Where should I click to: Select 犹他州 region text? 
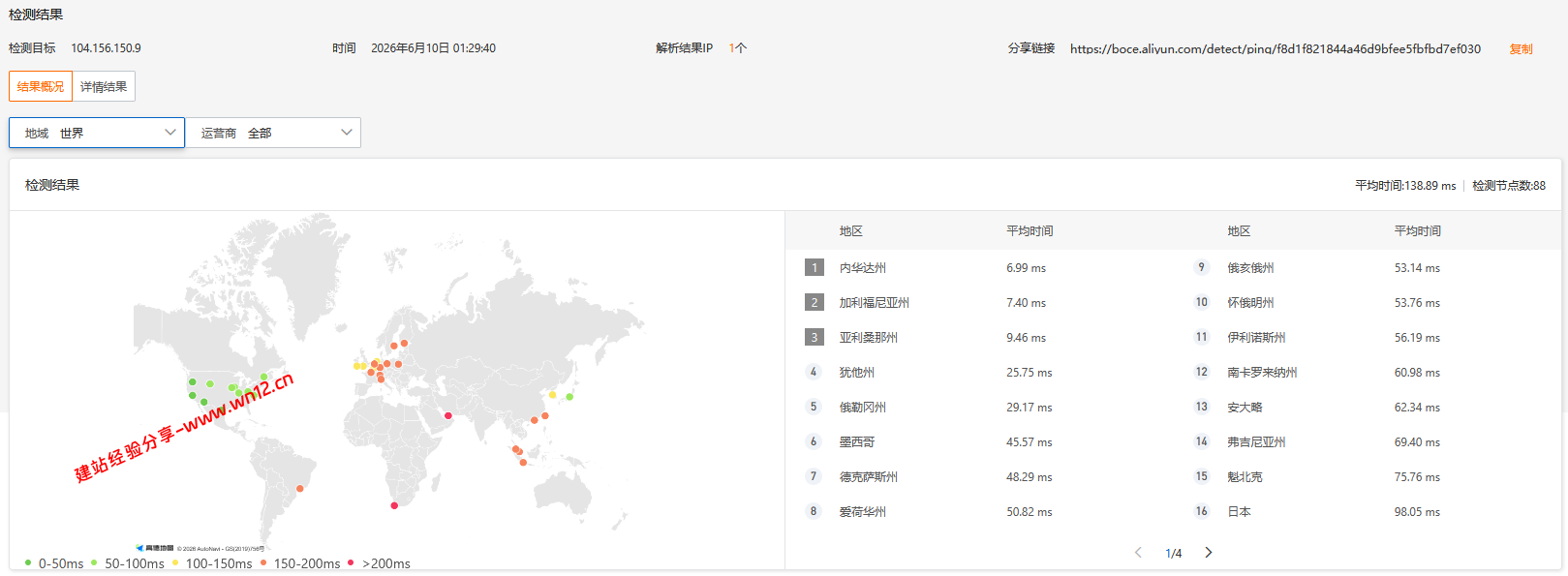[857, 373]
